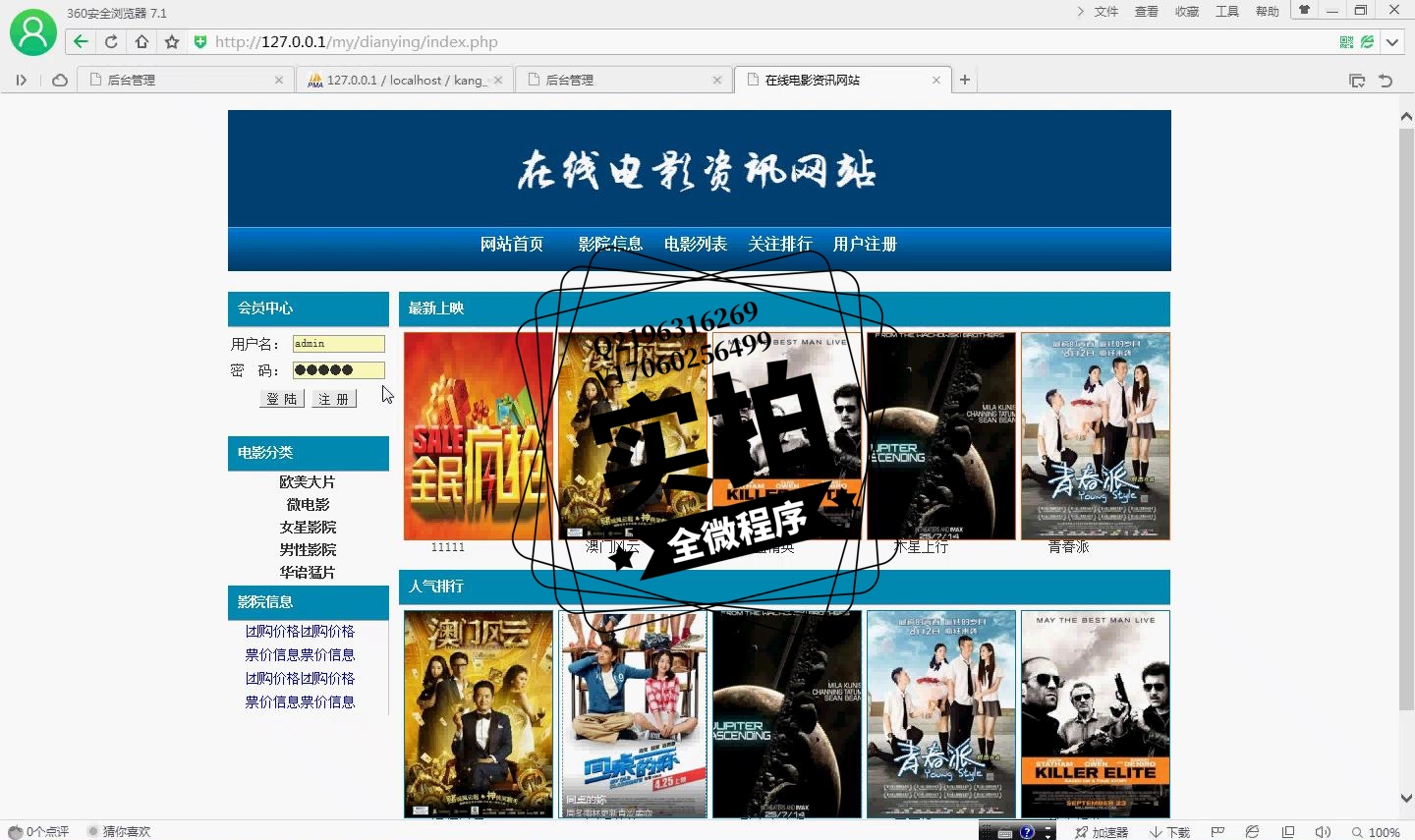The width and height of the screenshot is (1415, 840).
Task: Select the 微电影 movie category
Action: [x=308, y=505]
